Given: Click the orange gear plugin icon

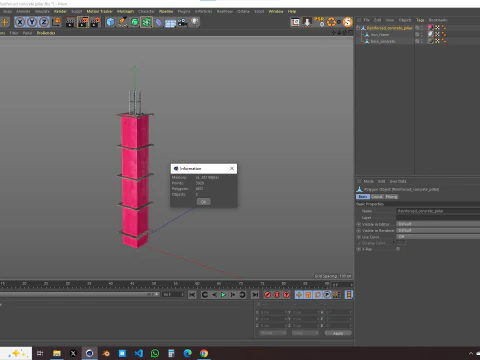Looking at the screenshot, I should [x=331, y=22].
